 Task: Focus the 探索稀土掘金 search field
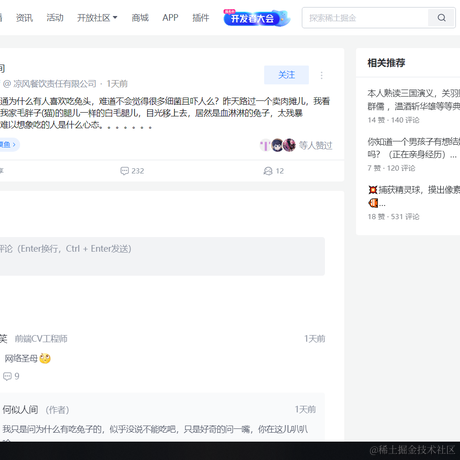365,18
